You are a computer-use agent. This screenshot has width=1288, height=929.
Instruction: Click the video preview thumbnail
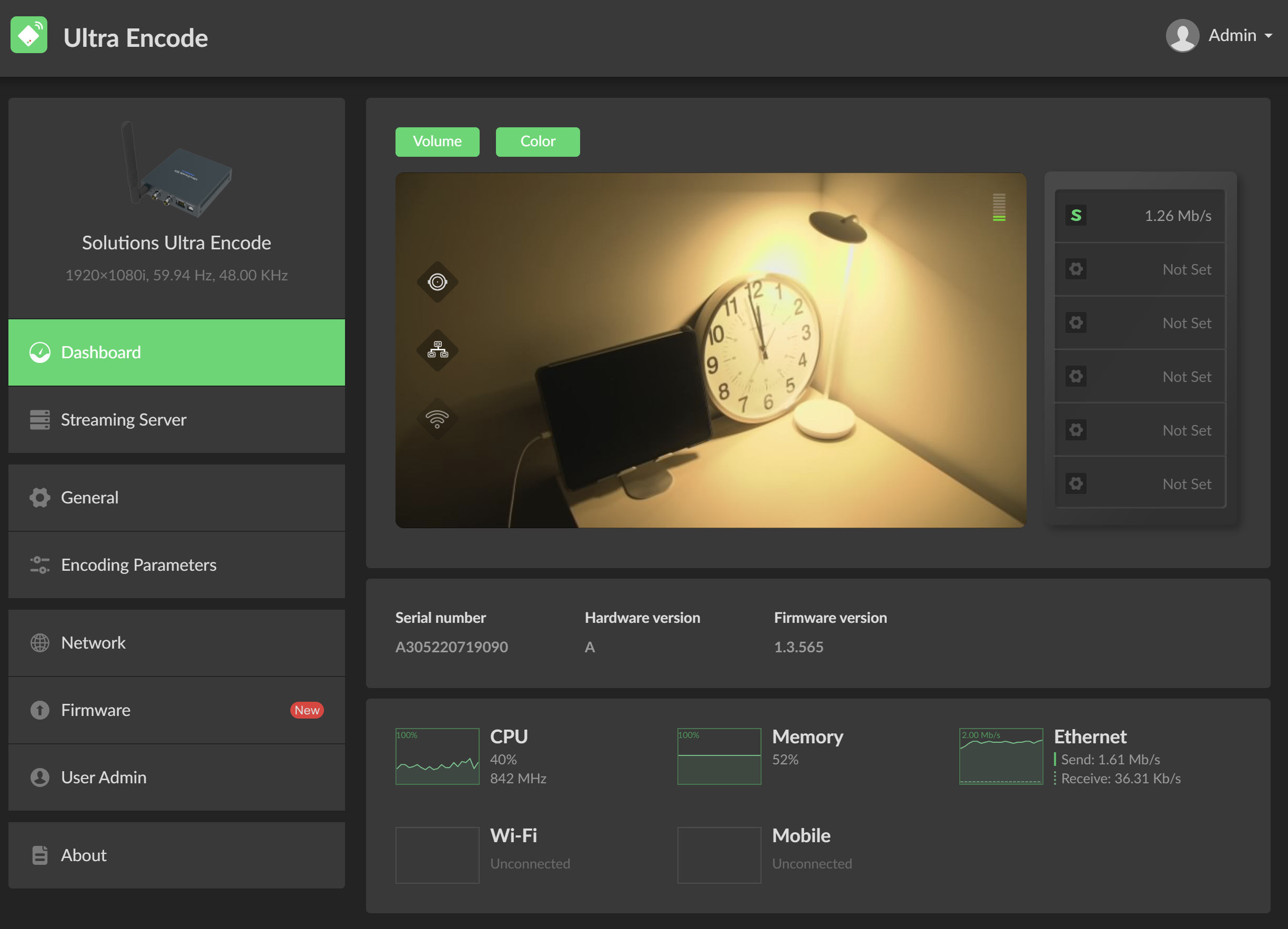tap(710, 350)
